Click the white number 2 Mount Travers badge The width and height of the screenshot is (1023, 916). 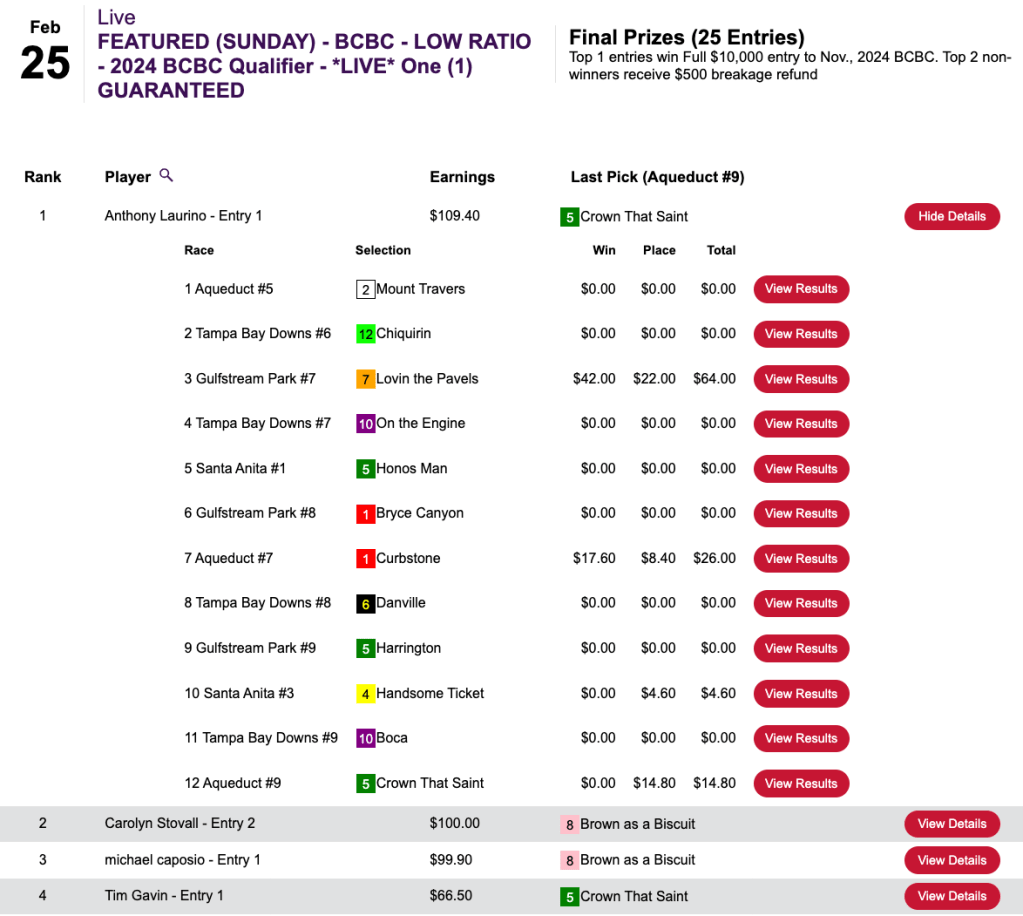coord(365,289)
